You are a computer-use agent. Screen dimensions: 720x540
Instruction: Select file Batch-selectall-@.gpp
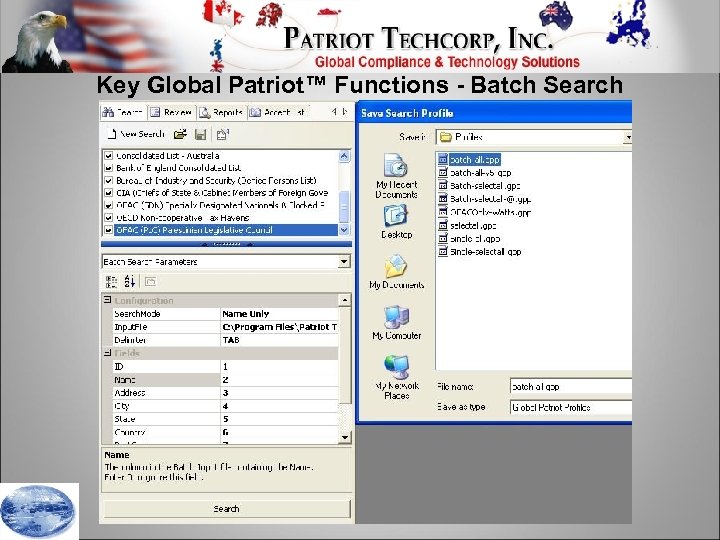pyautogui.click(x=484, y=199)
